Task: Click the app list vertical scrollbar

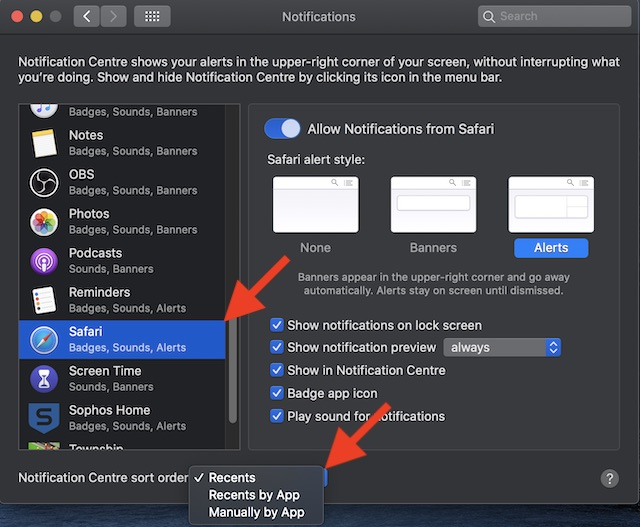Action: (233, 370)
